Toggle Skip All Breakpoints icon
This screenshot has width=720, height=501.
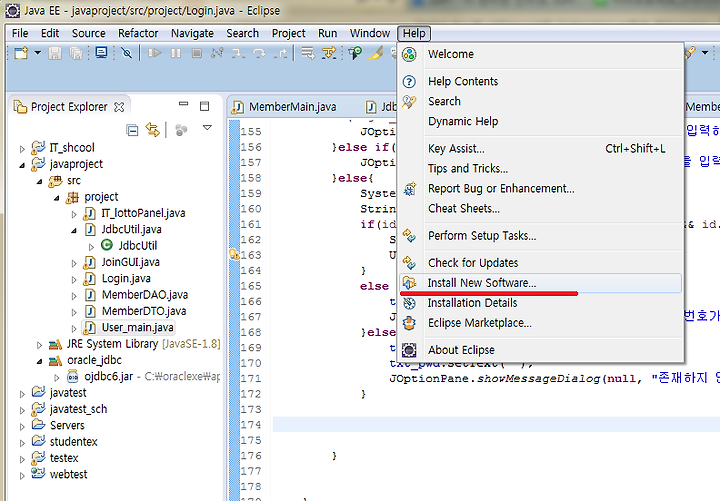(x=127, y=53)
